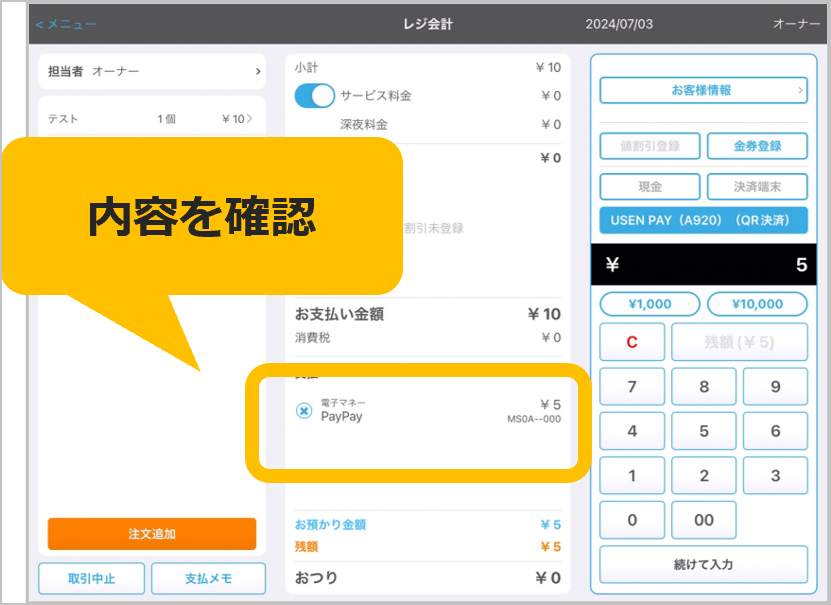Toggle the サービス料金 switch
The height and width of the screenshot is (605, 831).
click(315, 96)
